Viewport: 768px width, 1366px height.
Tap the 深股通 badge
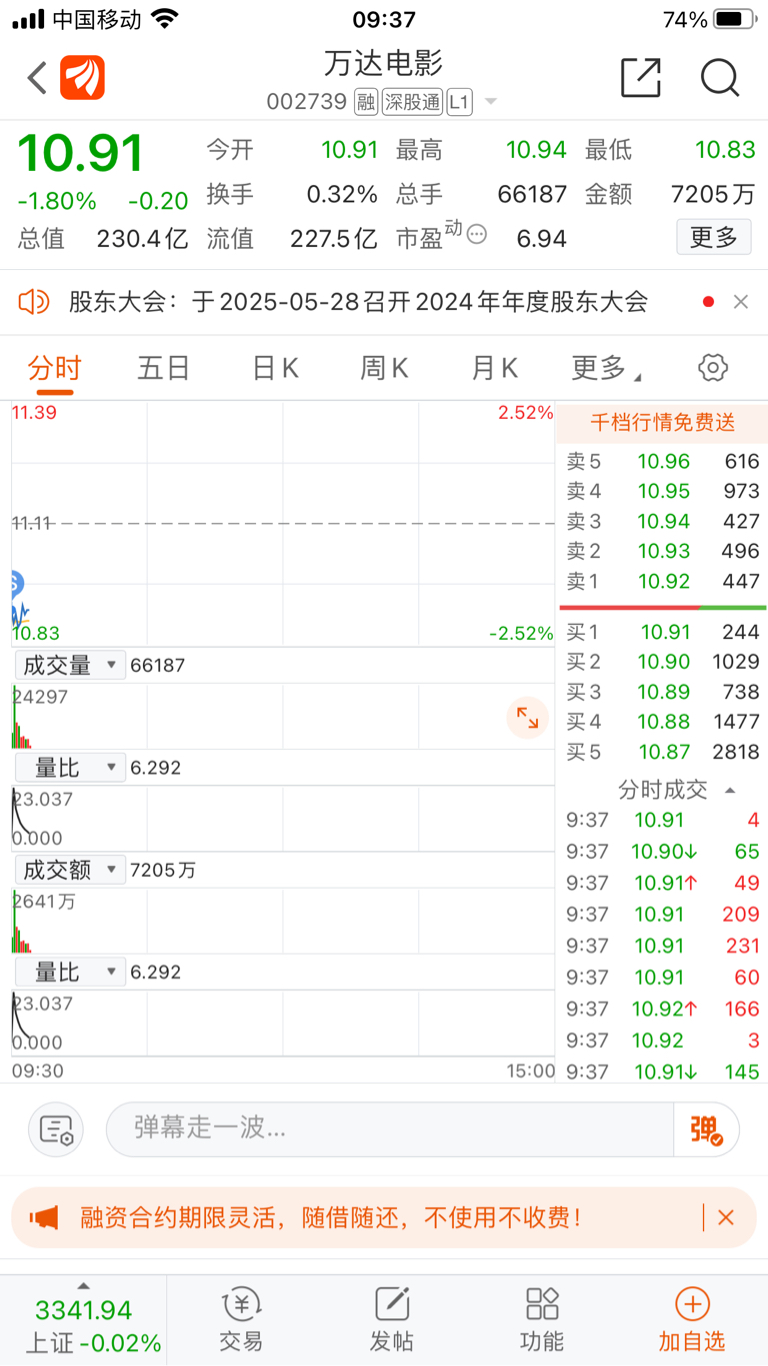coord(412,102)
